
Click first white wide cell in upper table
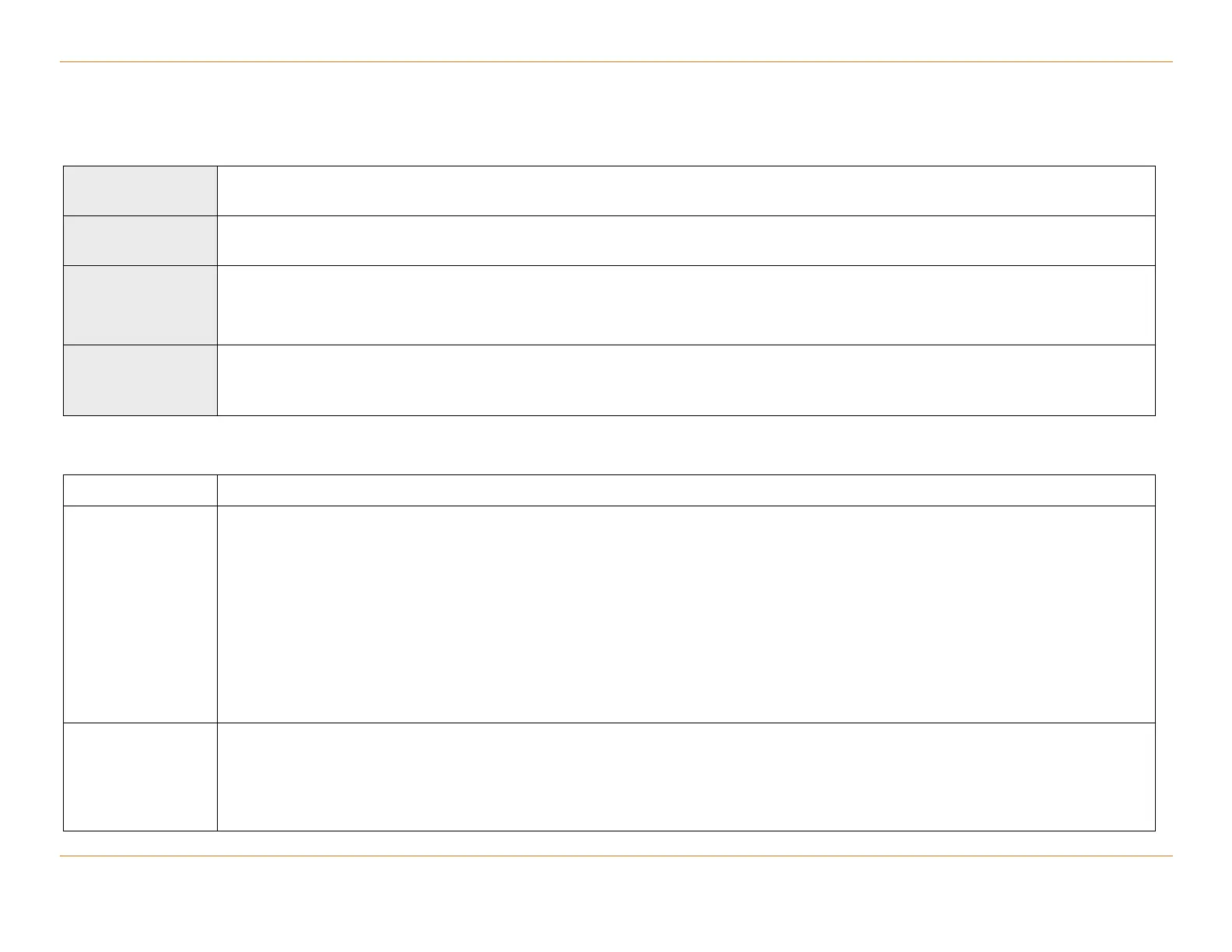(x=686, y=191)
